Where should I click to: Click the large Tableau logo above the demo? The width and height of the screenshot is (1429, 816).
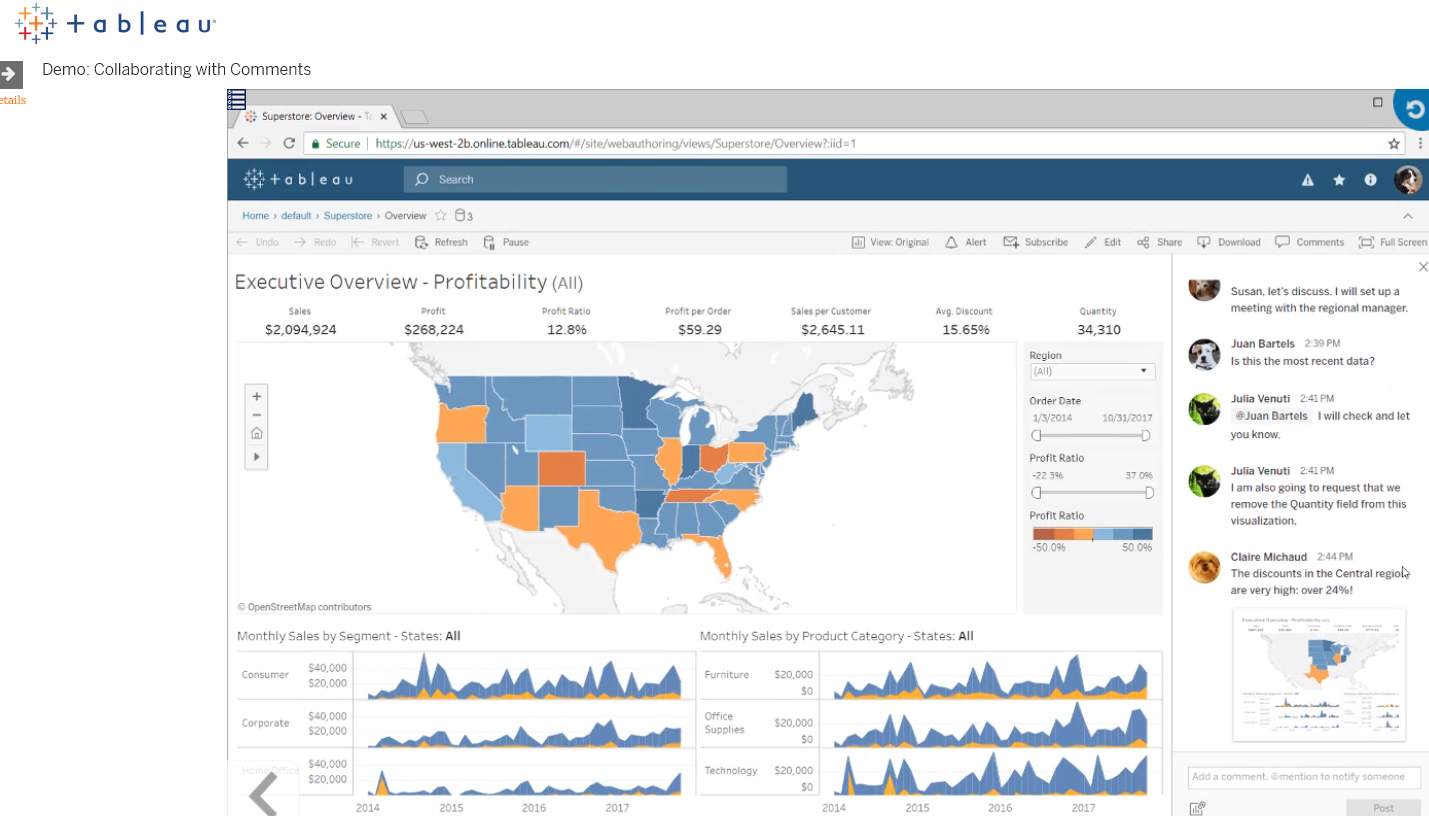tap(116, 24)
